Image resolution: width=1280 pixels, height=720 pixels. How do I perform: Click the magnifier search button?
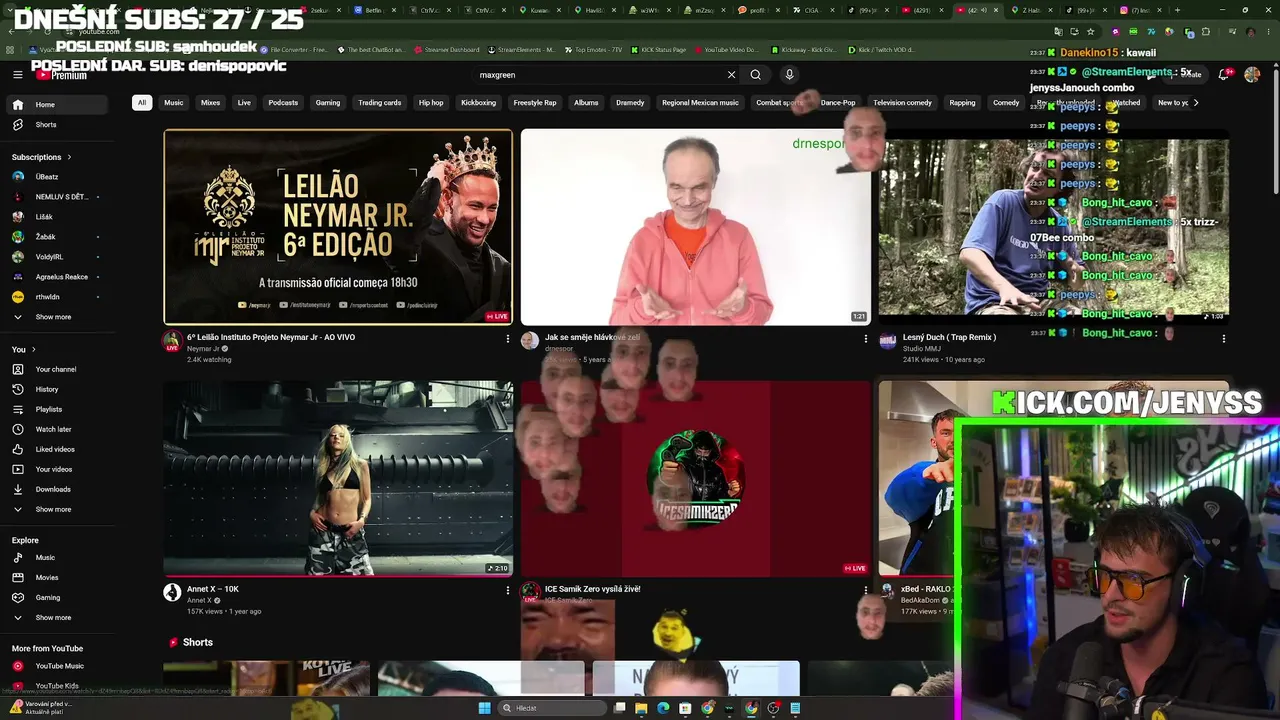(x=756, y=75)
